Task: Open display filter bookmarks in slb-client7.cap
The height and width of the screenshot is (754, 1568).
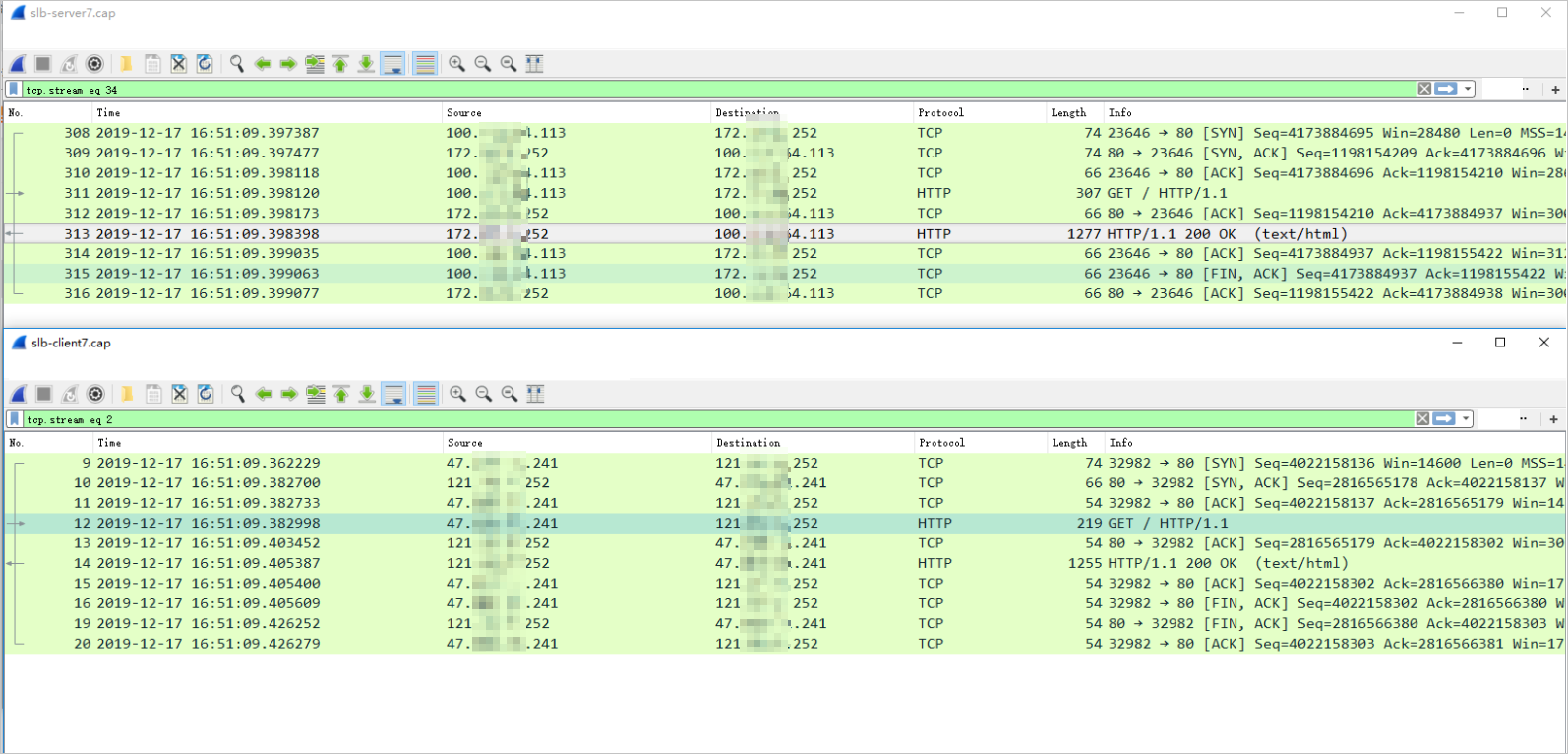Action: click(x=14, y=419)
